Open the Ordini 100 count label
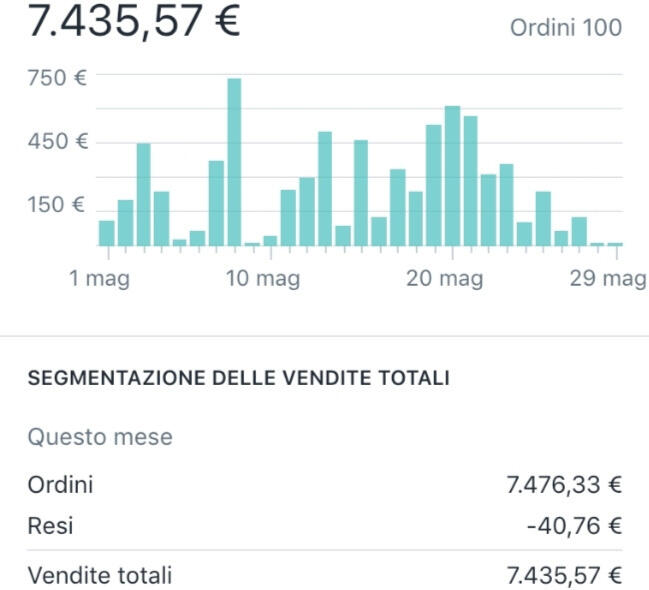Image resolution: width=649 pixels, height=590 pixels. (566, 28)
